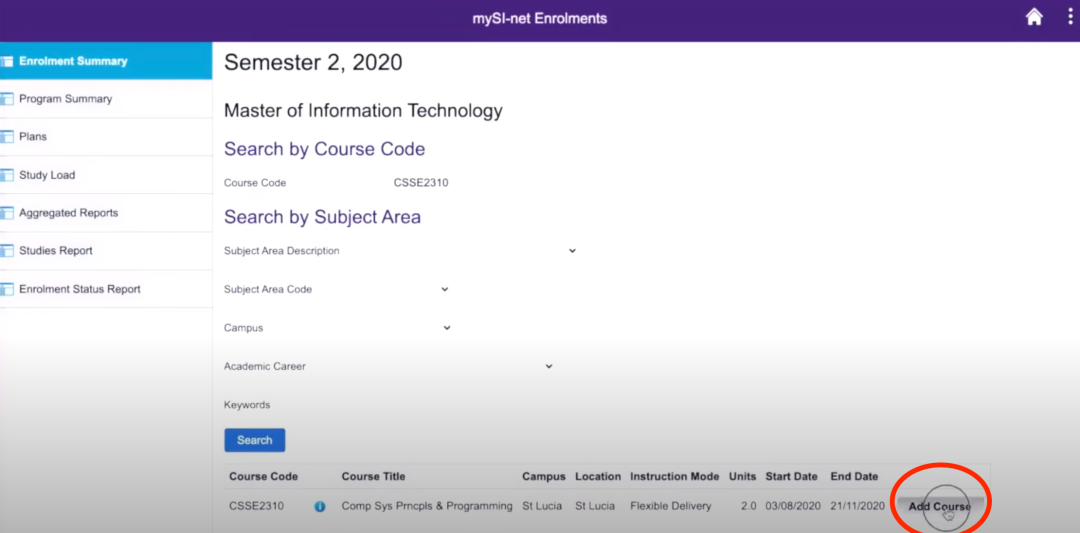Expand the Campus dropdown
The width and height of the screenshot is (1080, 533).
[447, 327]
